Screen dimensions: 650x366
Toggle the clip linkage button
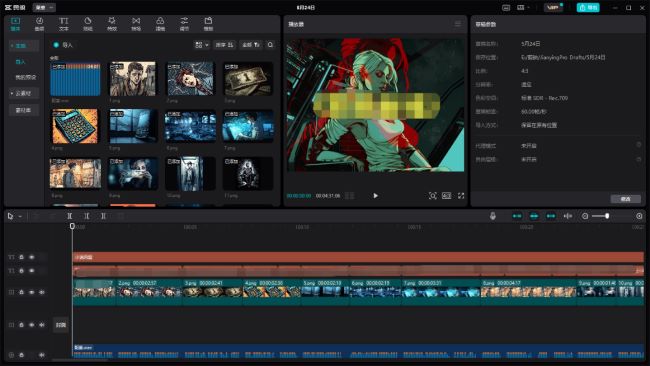pyautogui.click(x=551, y=216)
